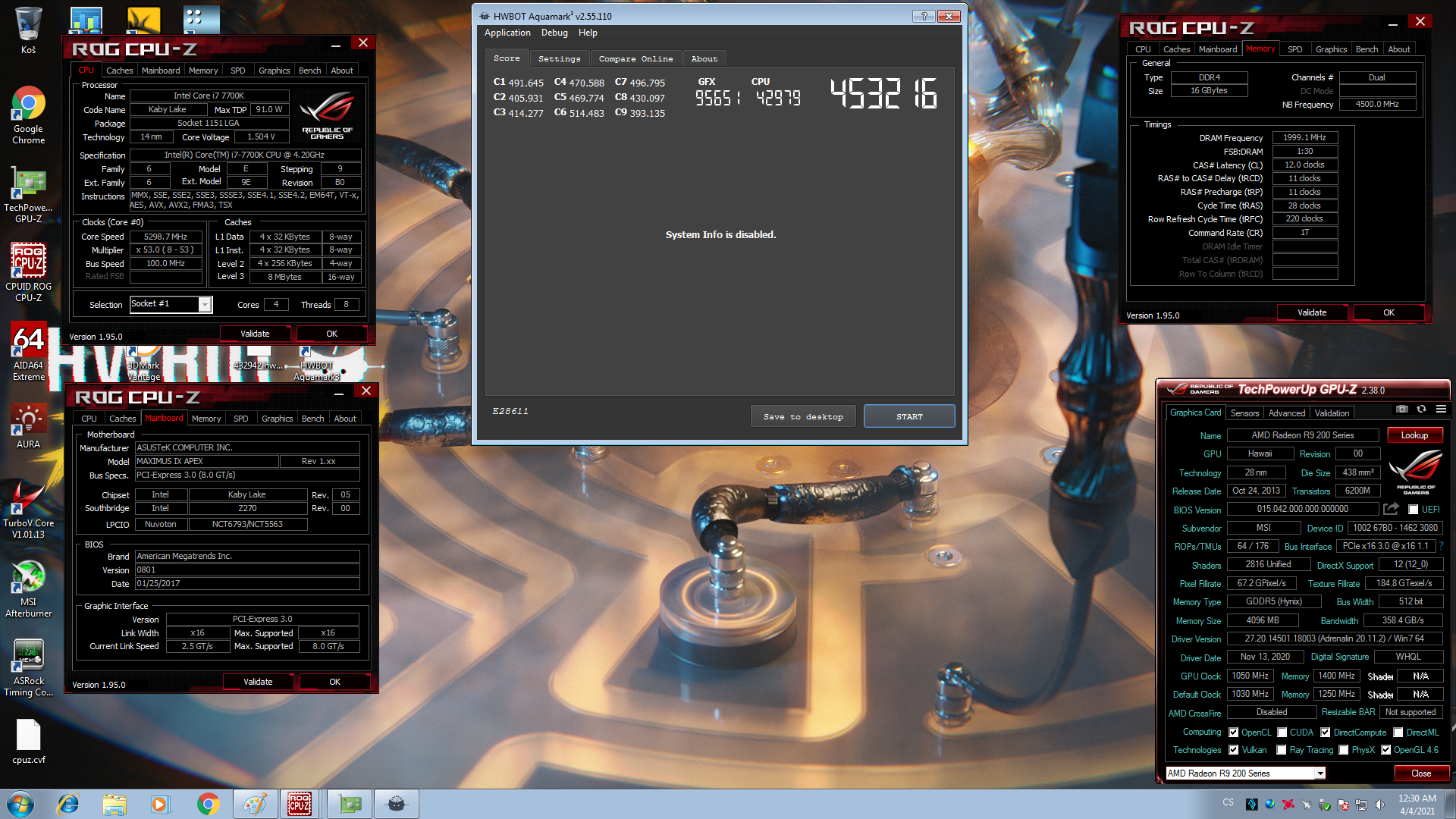This screenshot has height=819, width=1456.
Task: Click the Aquamark title bar help button
Action: point(923,16)
